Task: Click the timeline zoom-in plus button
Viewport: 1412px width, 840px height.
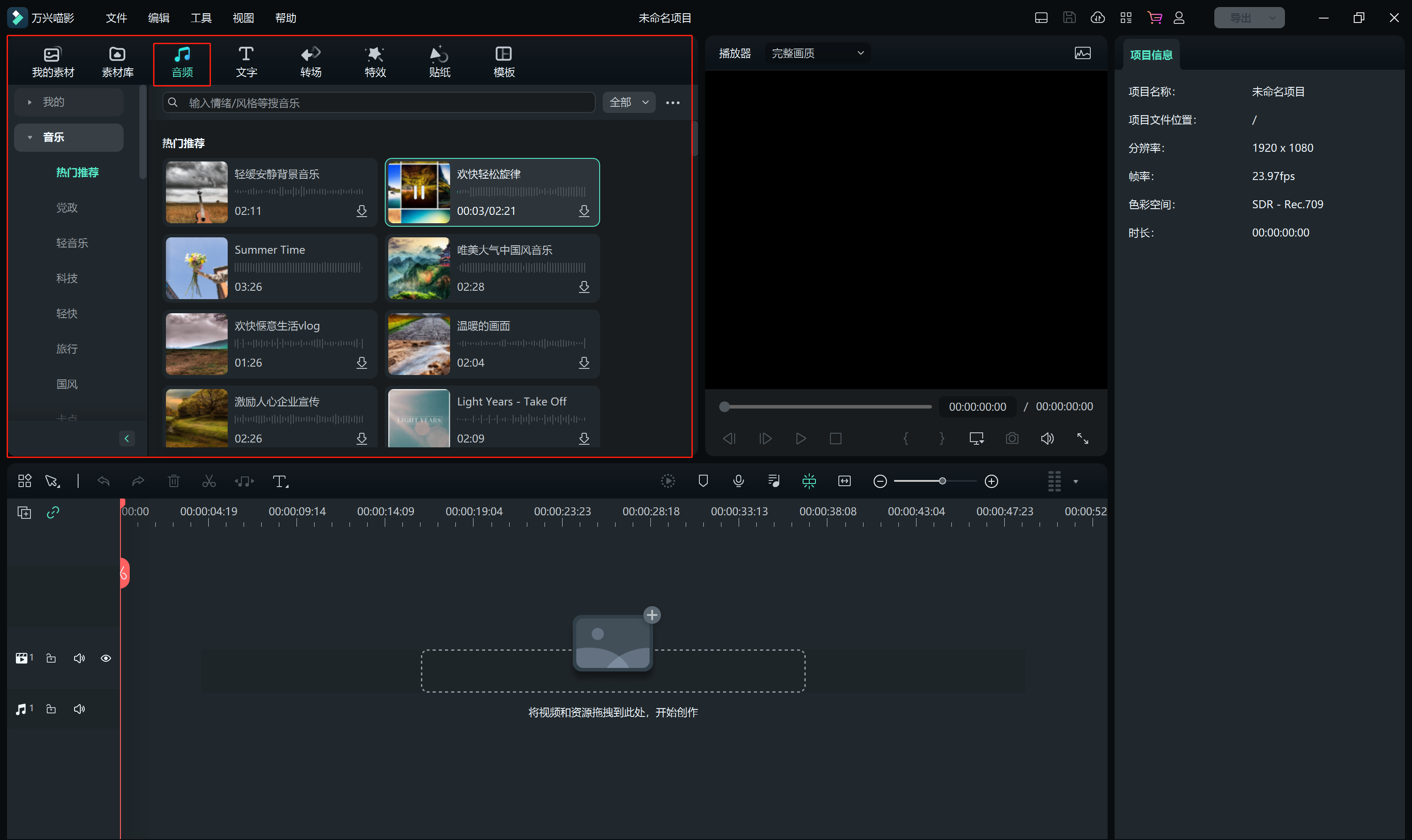Action: pos(991,481)
